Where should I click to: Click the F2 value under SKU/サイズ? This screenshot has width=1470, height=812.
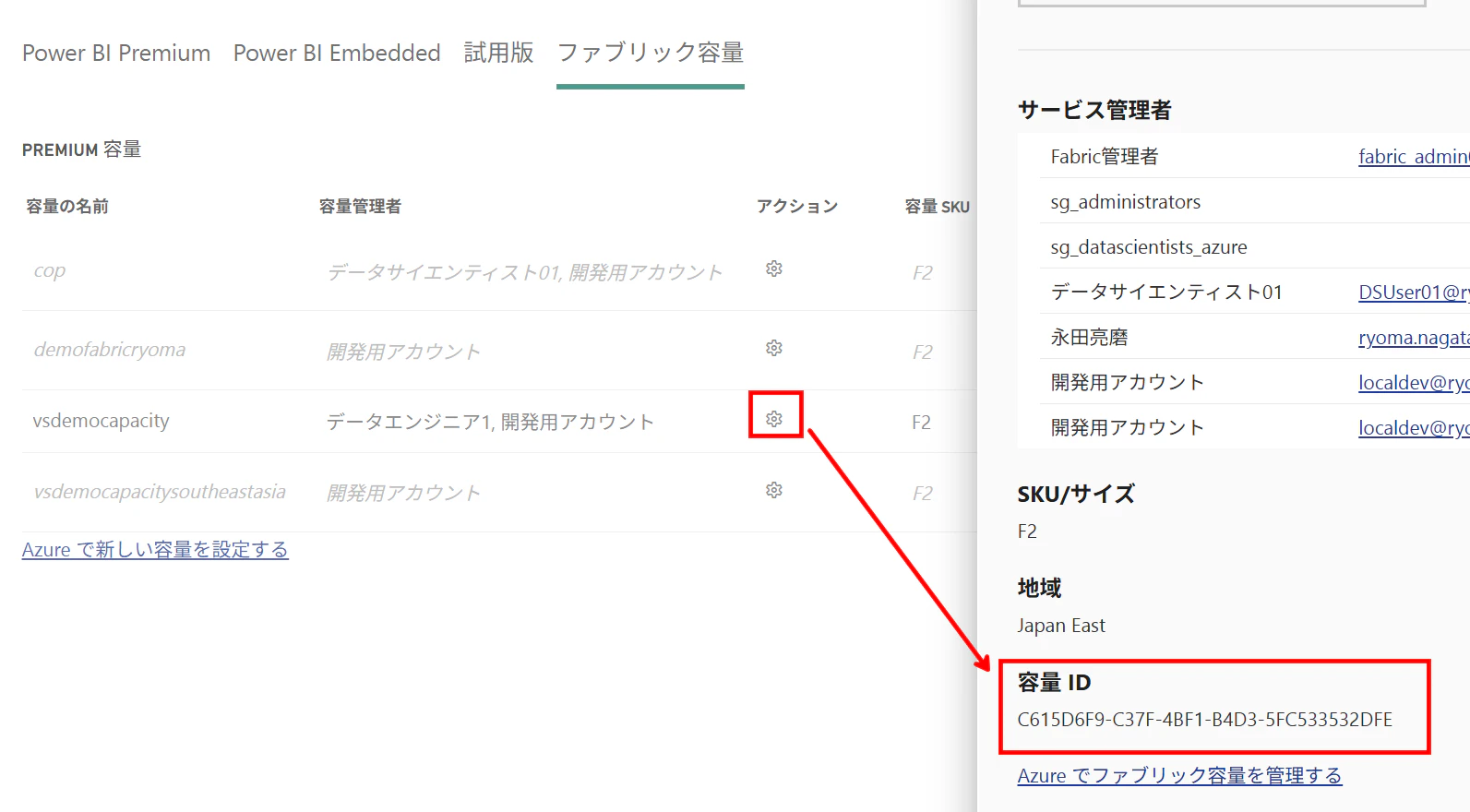coord(1027,531)
